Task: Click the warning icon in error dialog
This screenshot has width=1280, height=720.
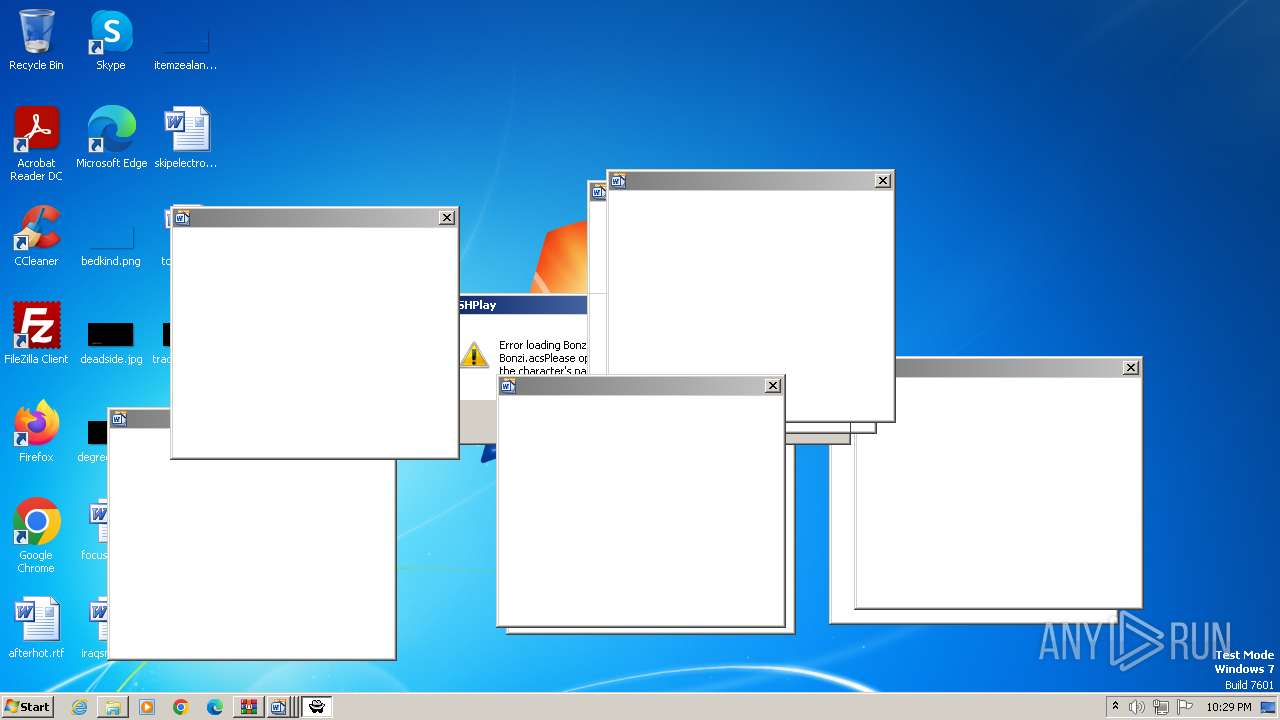Action: coord(474,354)
